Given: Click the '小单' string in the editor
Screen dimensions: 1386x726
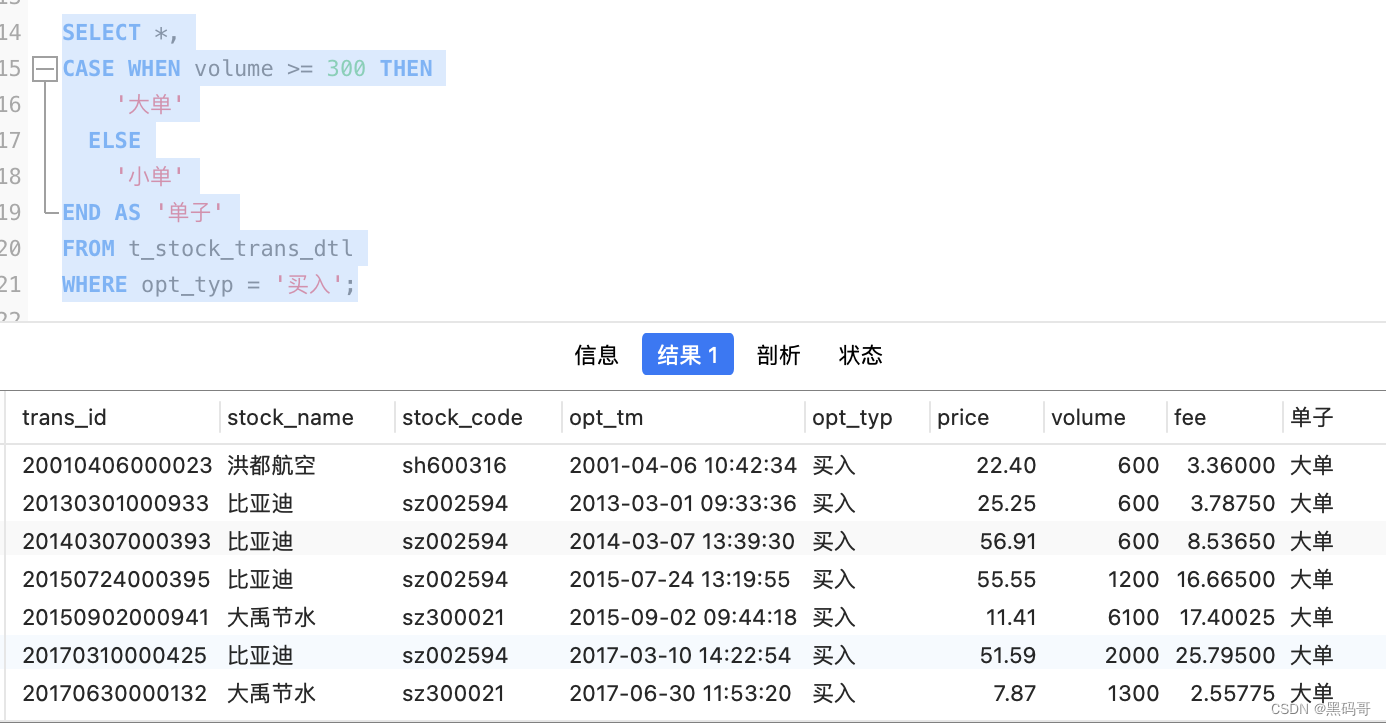Looking at the screenshot, I should pyautogui.click(x=150, y=177).
